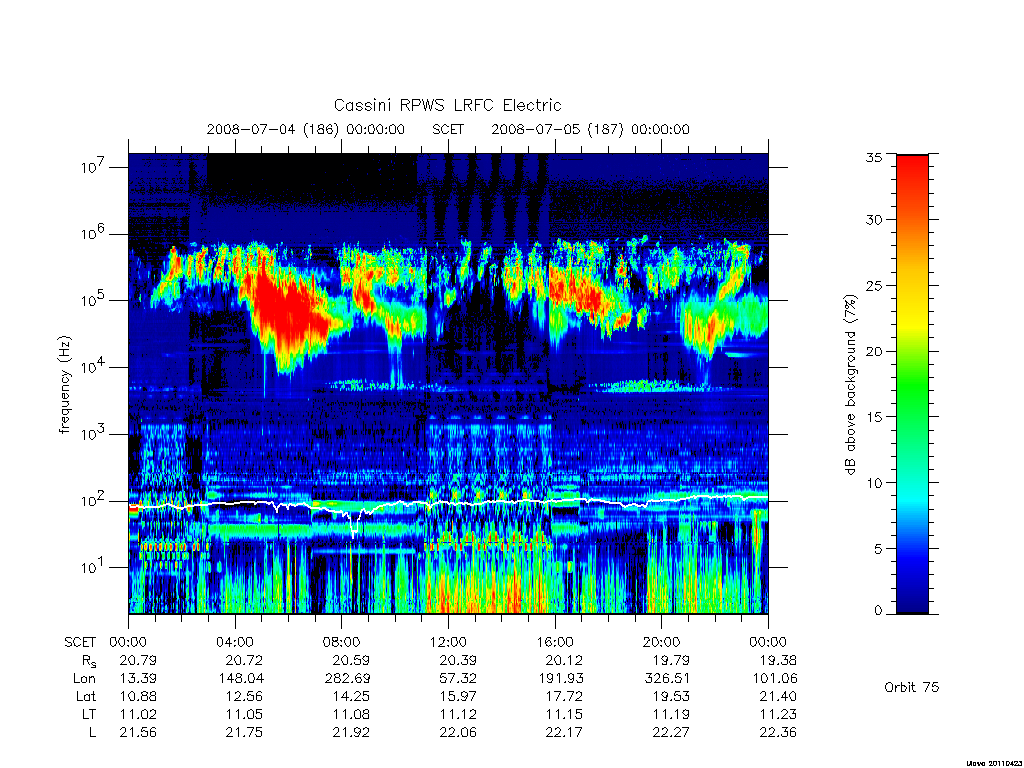
Task: Click the frequency tick label 10^3
Action: point(93,434)
